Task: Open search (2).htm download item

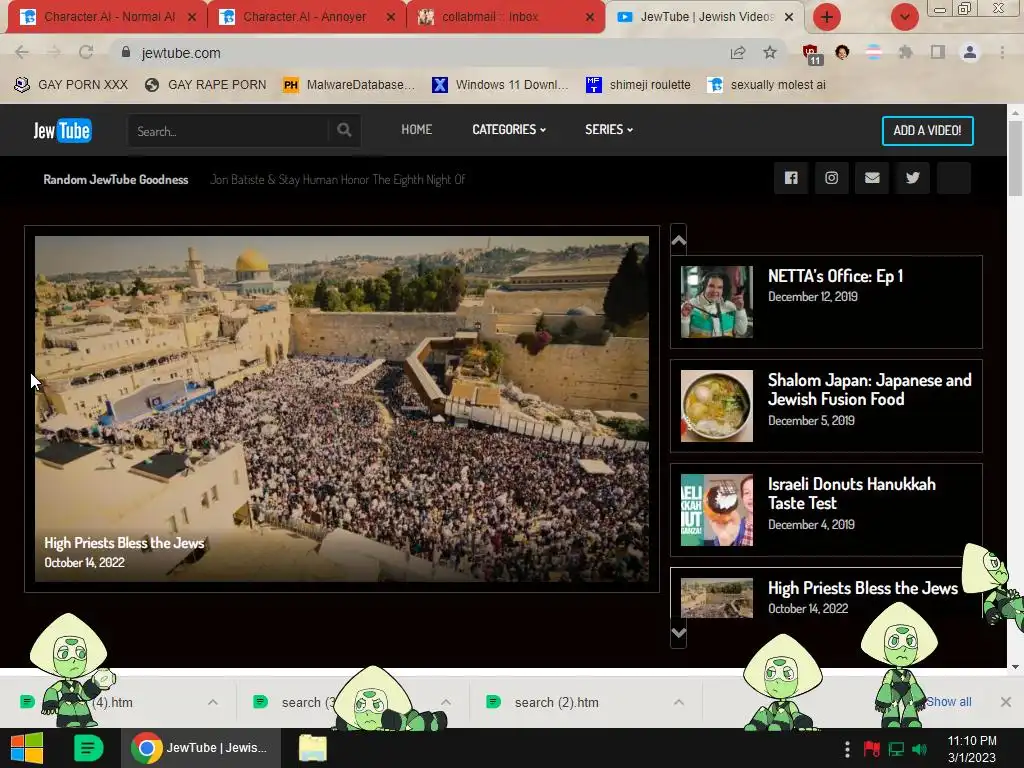Action: [556, 702]
